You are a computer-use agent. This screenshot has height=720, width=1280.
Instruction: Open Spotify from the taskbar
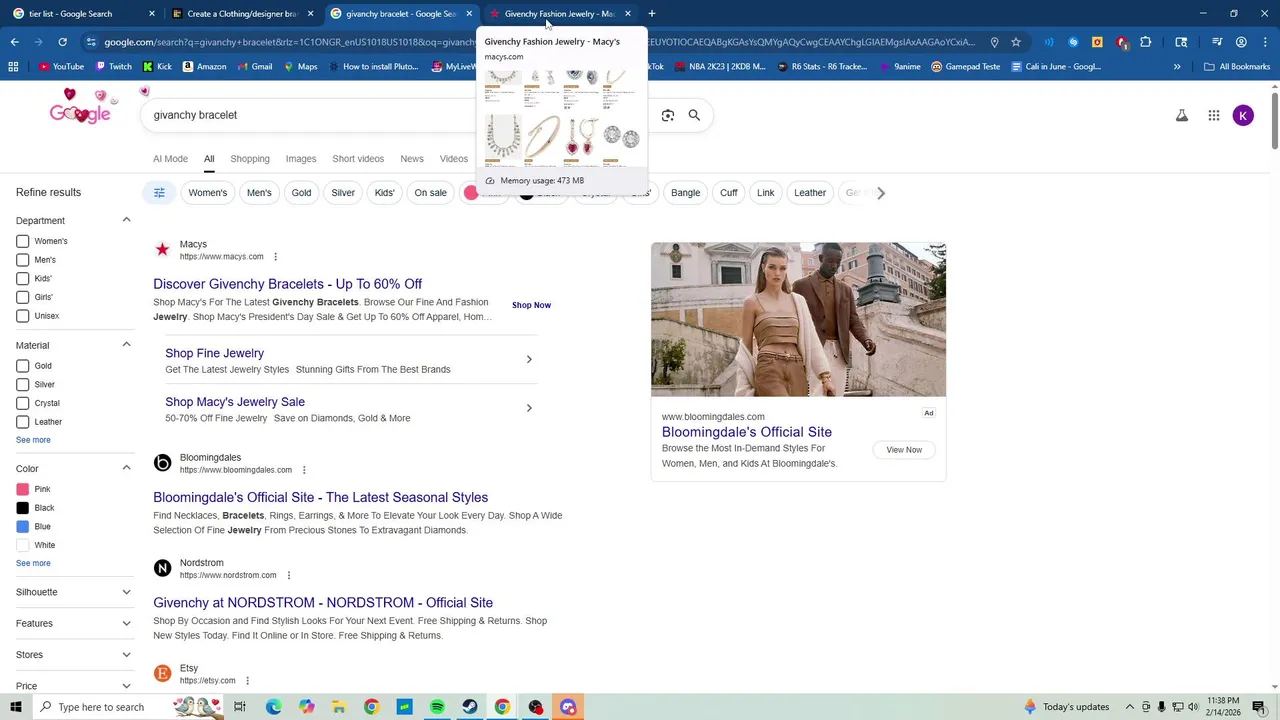(x=437, y=707)
